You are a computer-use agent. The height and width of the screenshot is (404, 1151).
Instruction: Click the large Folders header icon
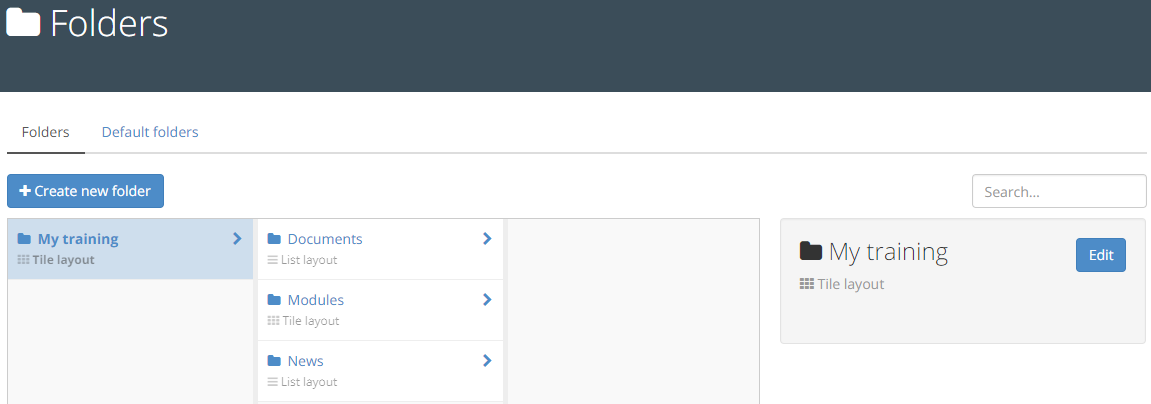(23, 23)
